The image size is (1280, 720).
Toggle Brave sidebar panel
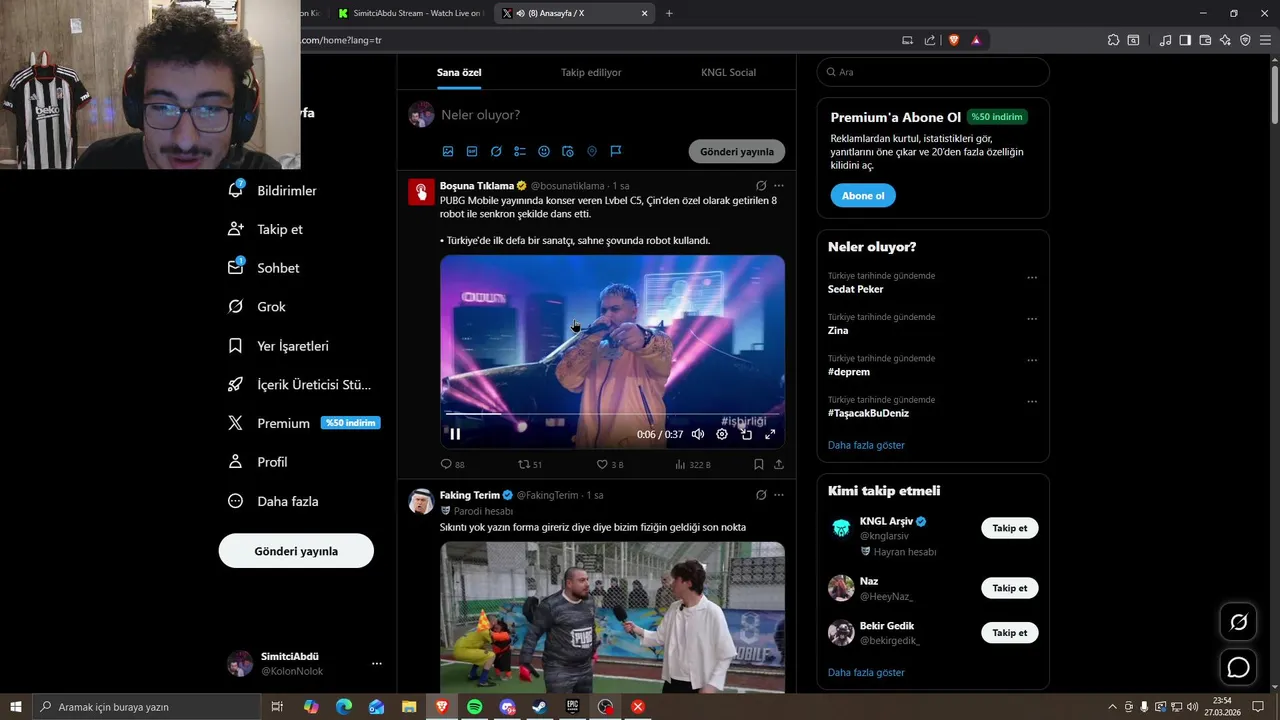pyautogui.click(x=1185, y=40)
